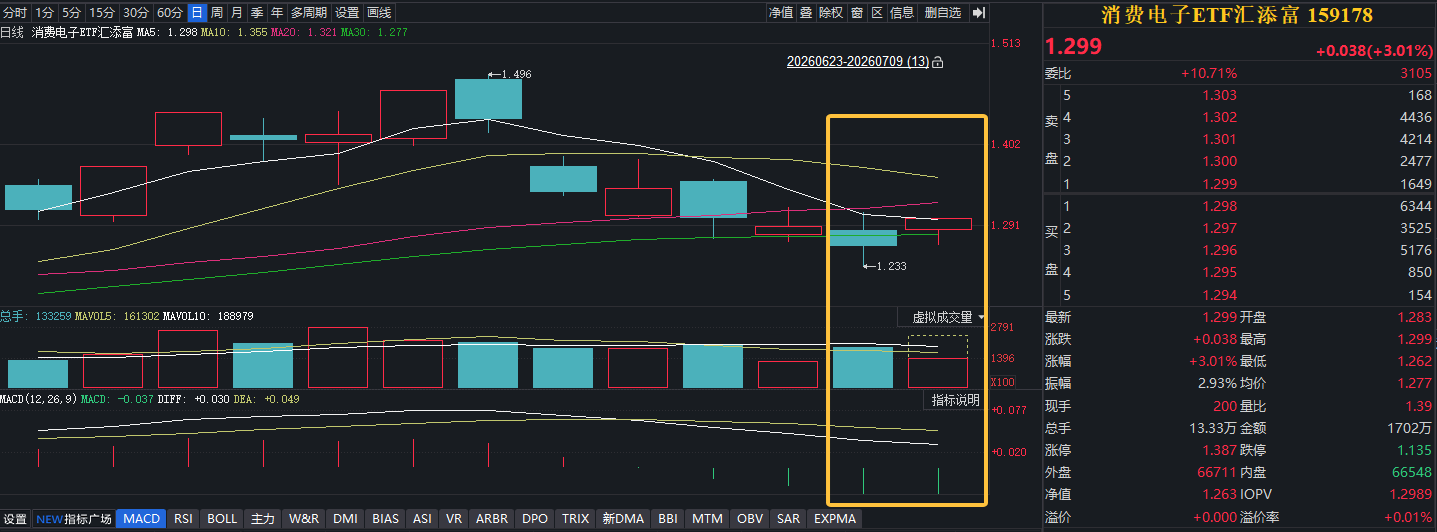Open the 设置 menu at the bottom left
1437x532 pixels.
15,519
